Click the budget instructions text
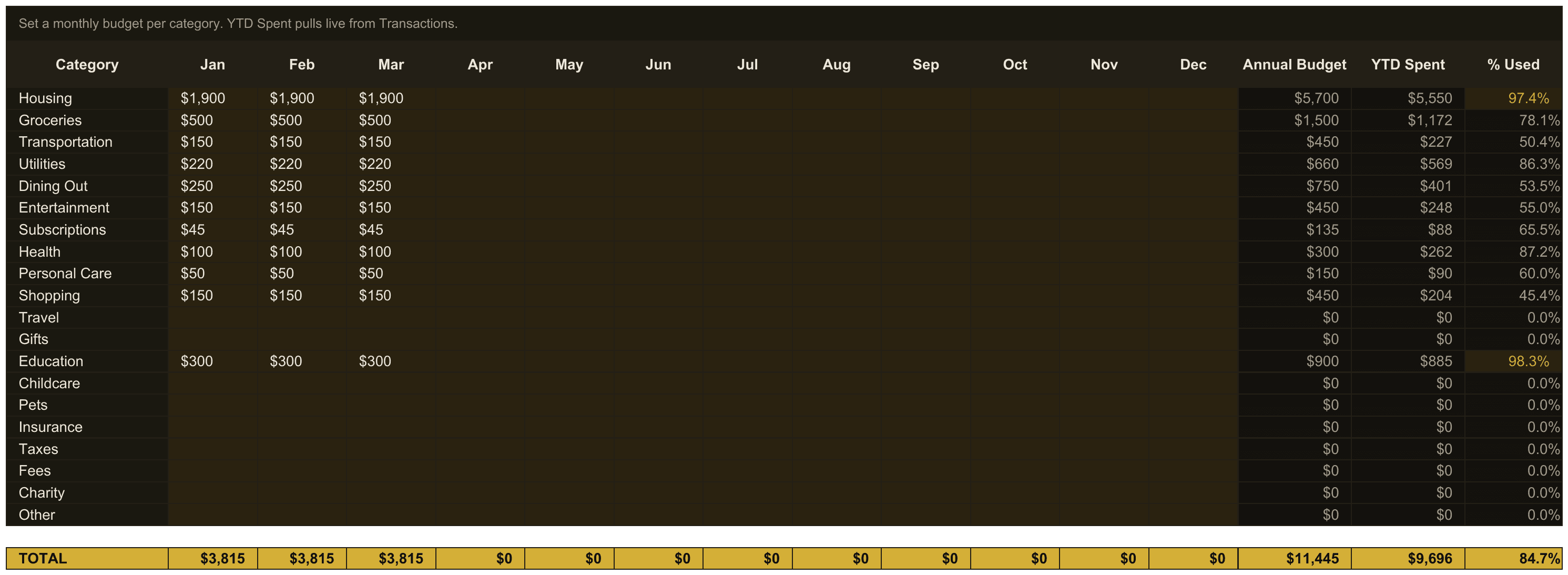The width and height of the screenshot is (1568, 575). [x=238, y=24]
